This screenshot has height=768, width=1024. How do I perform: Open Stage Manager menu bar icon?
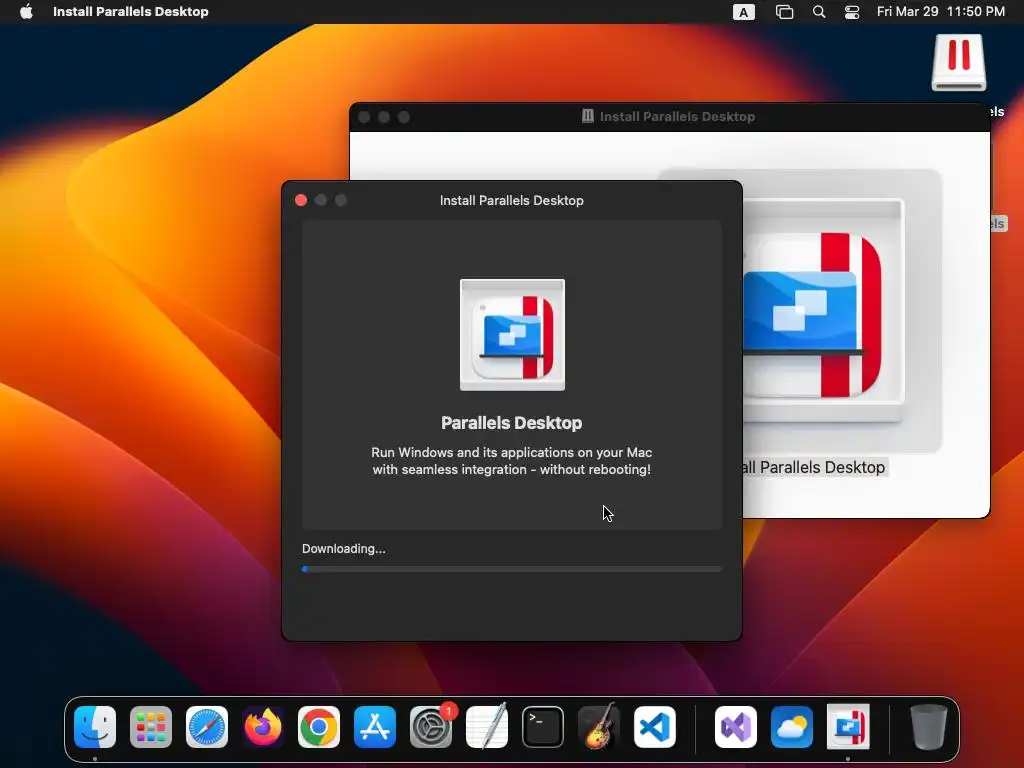(784, 12)
